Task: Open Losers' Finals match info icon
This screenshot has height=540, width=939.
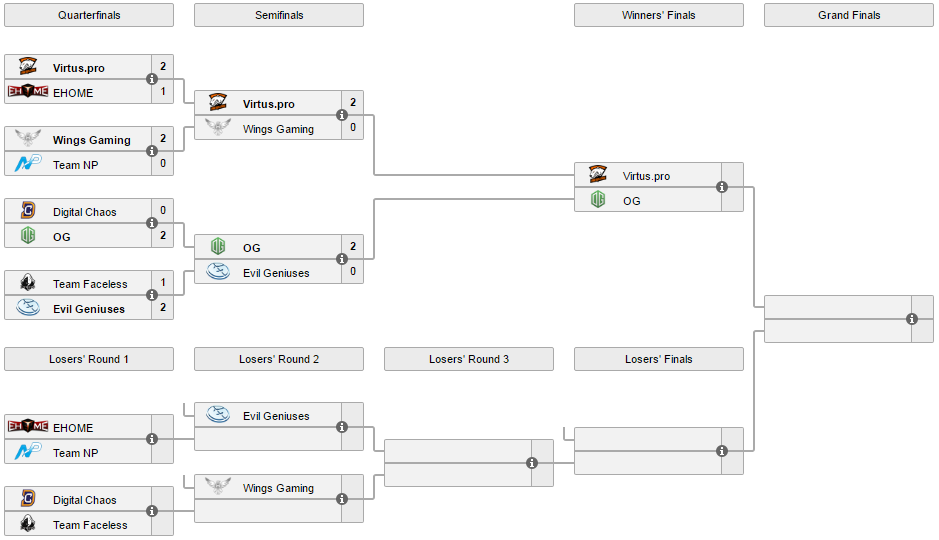Action: click(x=722, y=451)
